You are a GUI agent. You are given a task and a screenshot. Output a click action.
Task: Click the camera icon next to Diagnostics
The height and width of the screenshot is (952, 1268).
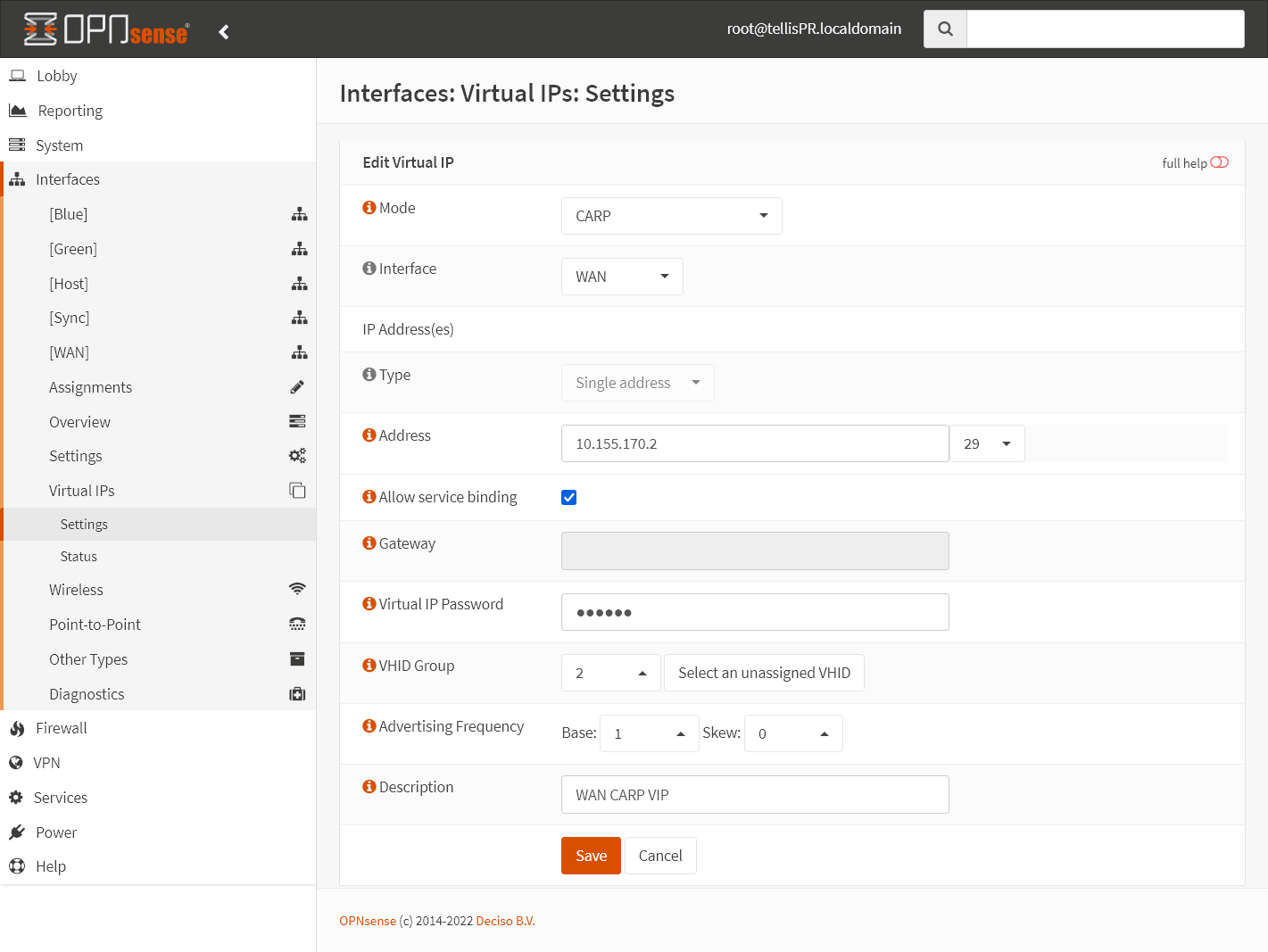click(x=297, y=693)
